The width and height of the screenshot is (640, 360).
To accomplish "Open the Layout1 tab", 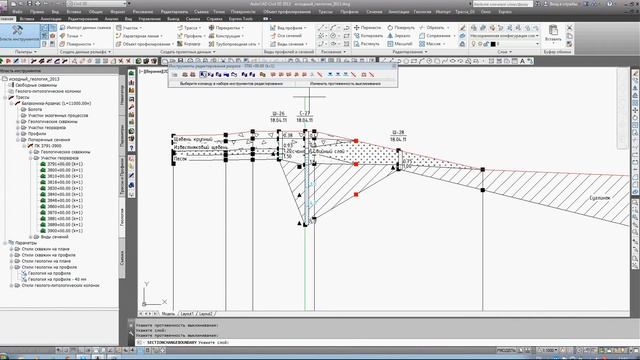I will point(187,314).
